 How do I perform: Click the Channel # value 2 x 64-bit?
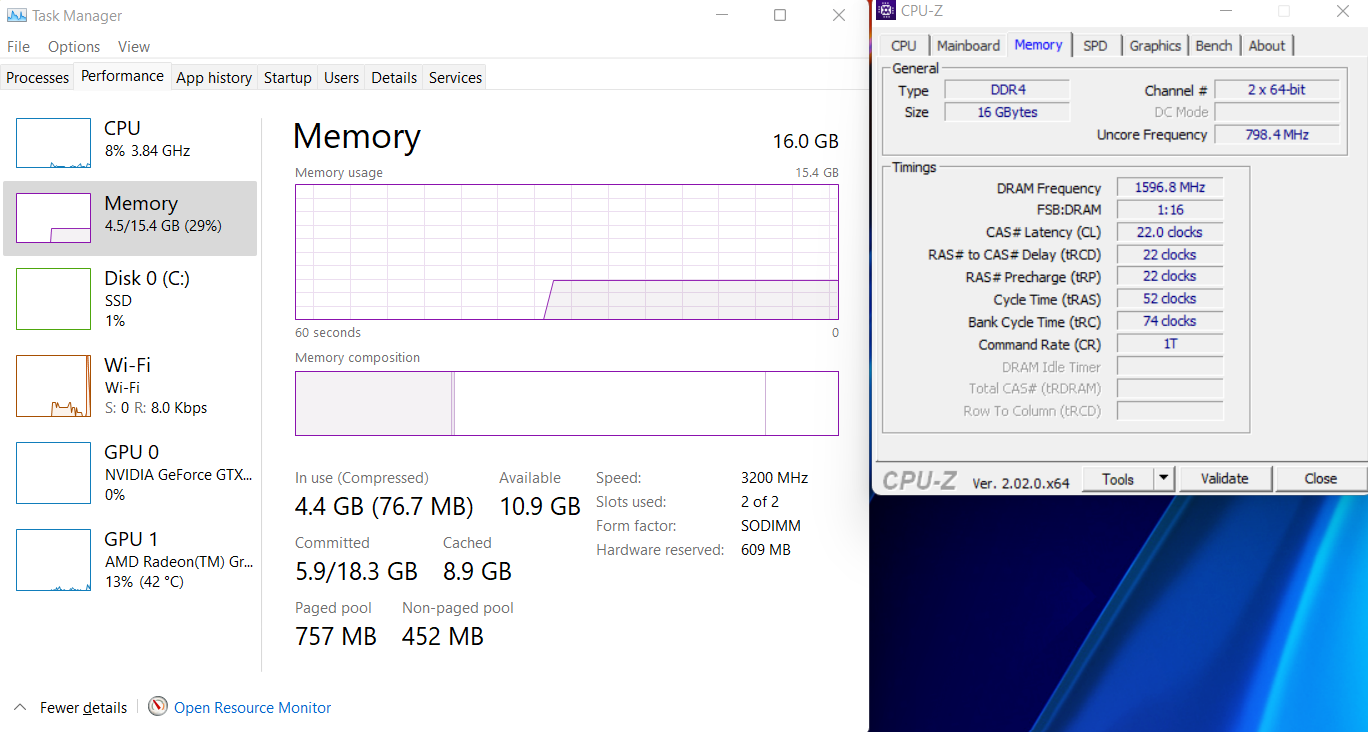coord(1276,90)
